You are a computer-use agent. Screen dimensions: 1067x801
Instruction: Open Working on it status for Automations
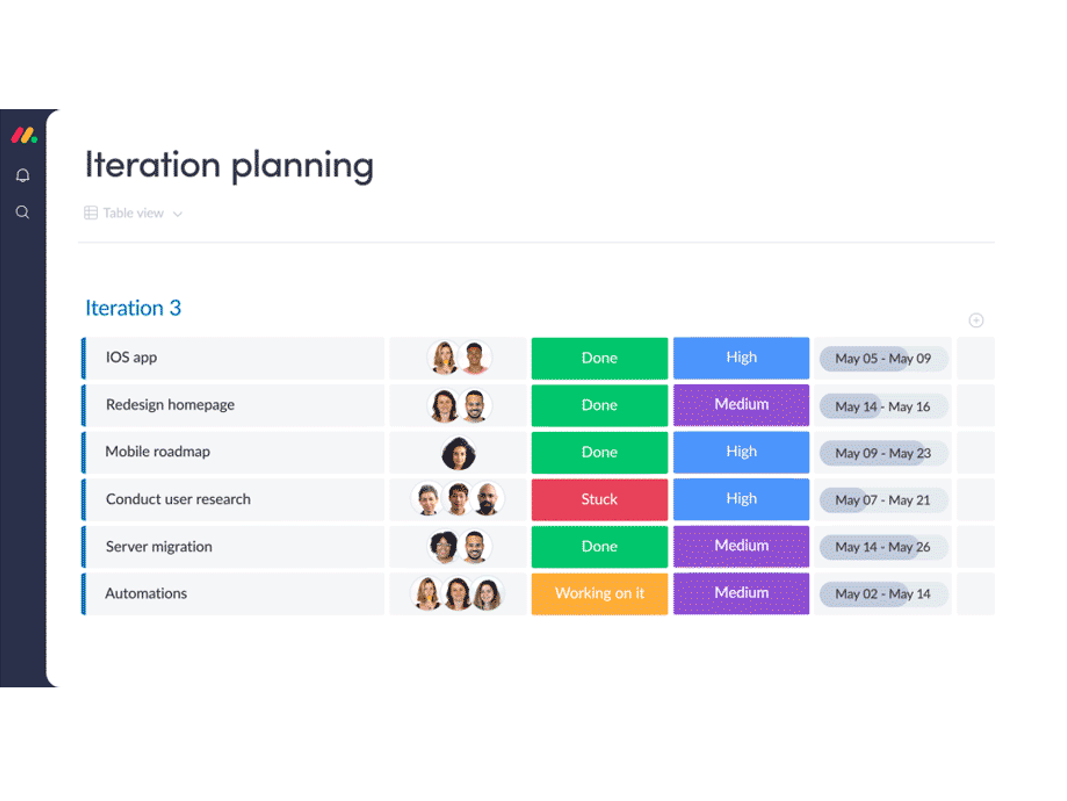(x=599, y=594)
